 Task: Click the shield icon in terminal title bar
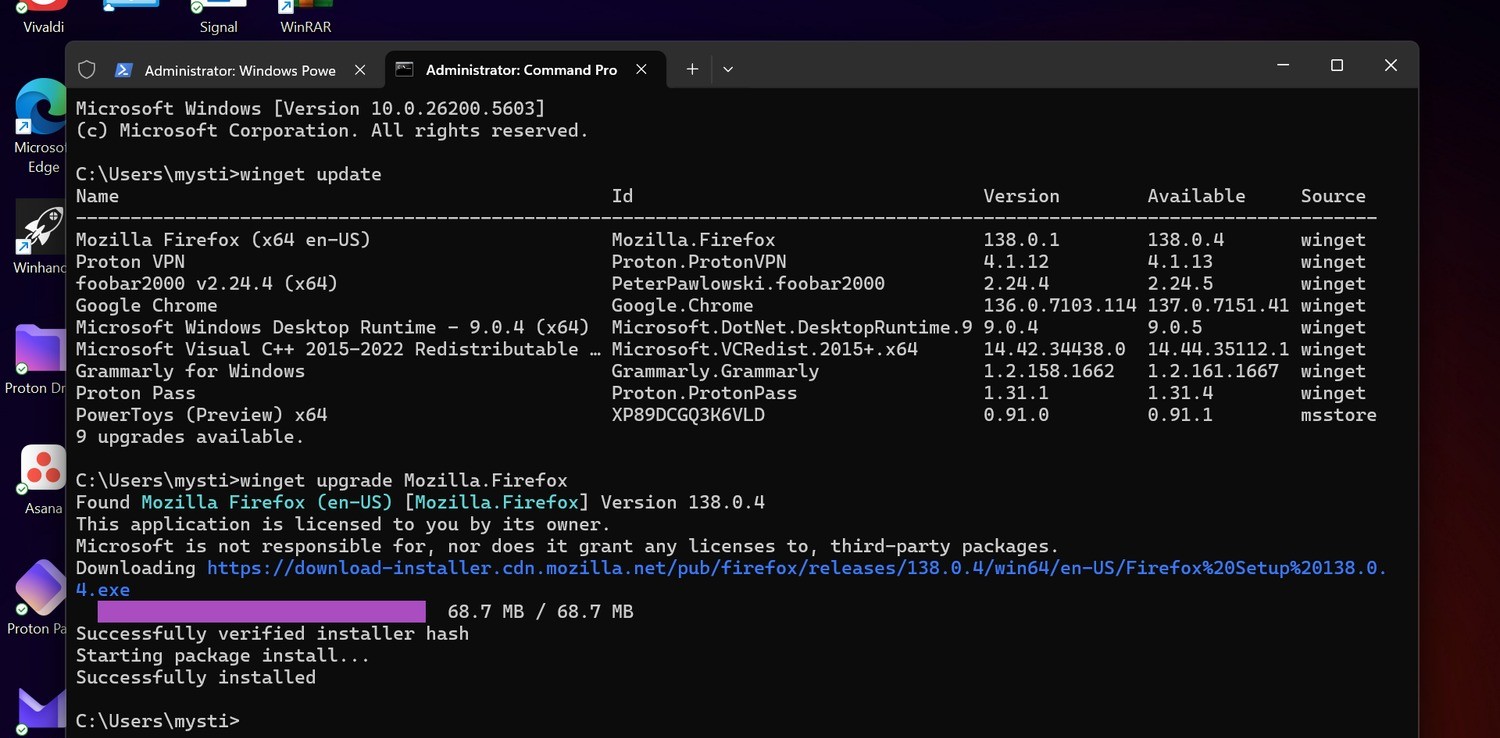click(x=87, y=70)
